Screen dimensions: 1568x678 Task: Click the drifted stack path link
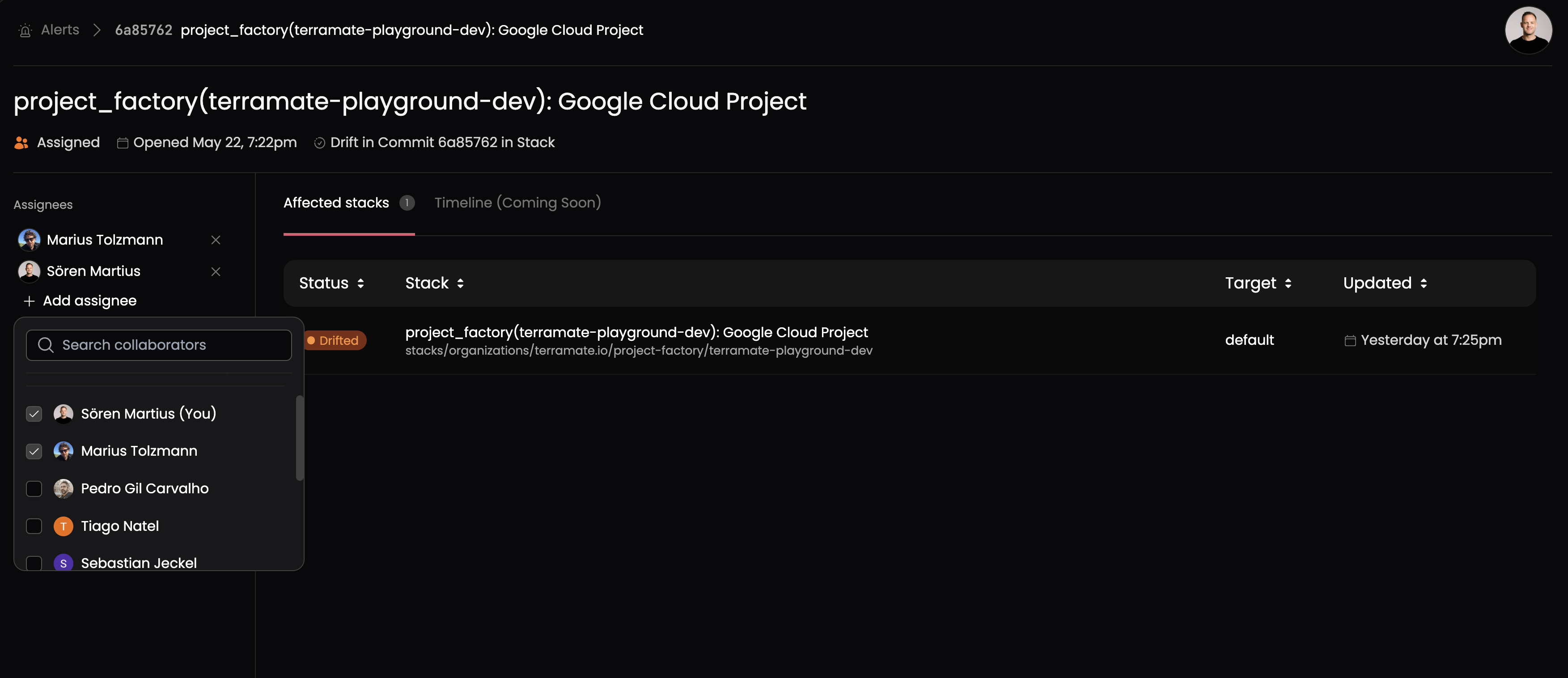pyautogui.click(x=638, y=351)
